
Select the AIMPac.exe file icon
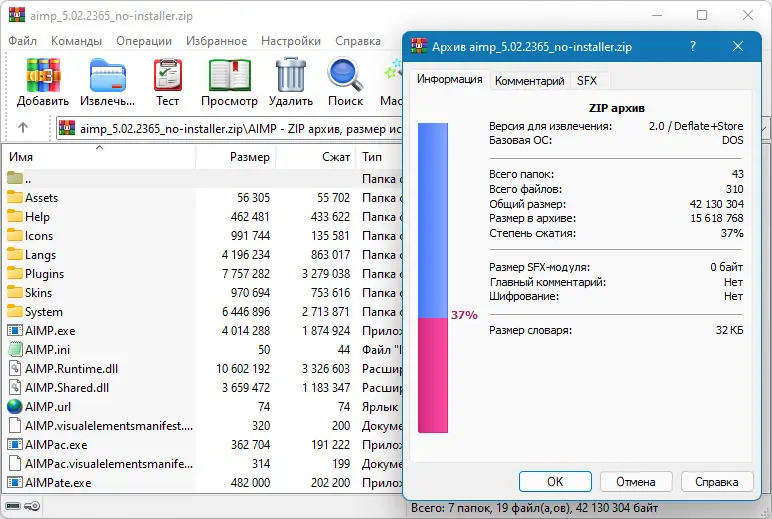(15, 445)
